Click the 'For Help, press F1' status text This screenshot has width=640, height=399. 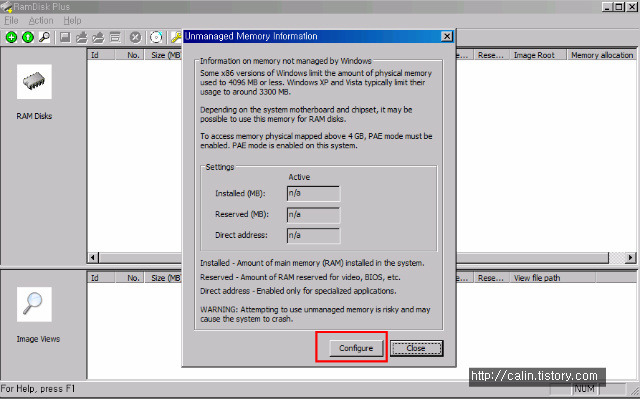(x=38, y=389)
